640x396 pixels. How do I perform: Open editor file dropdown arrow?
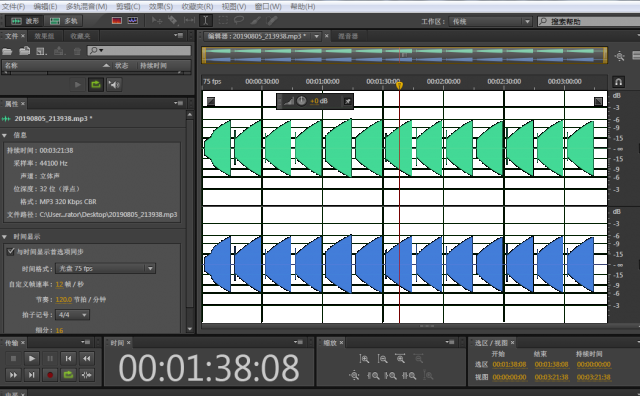tap(316, 36)
